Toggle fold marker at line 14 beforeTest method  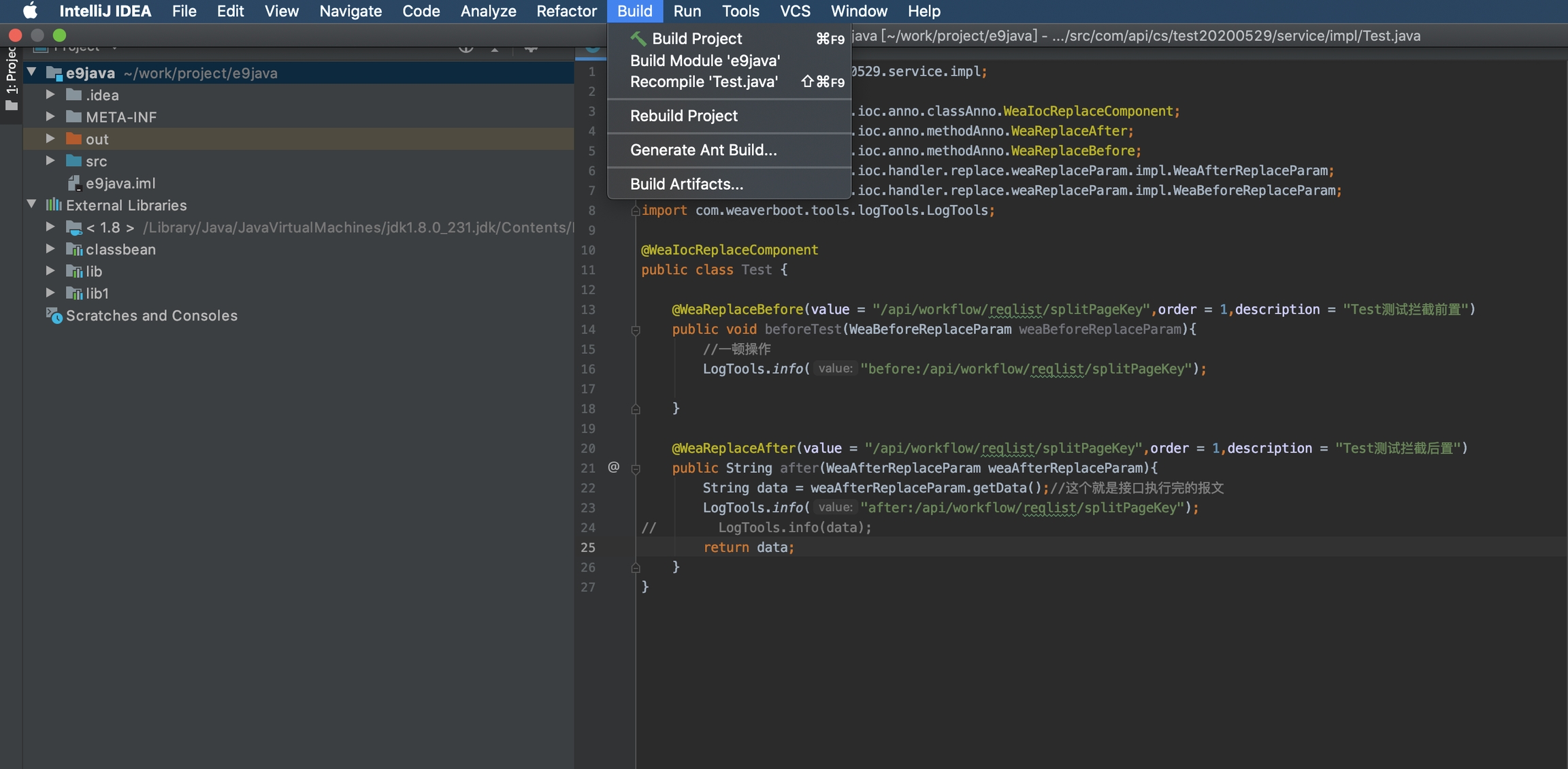tap(636, 330)
